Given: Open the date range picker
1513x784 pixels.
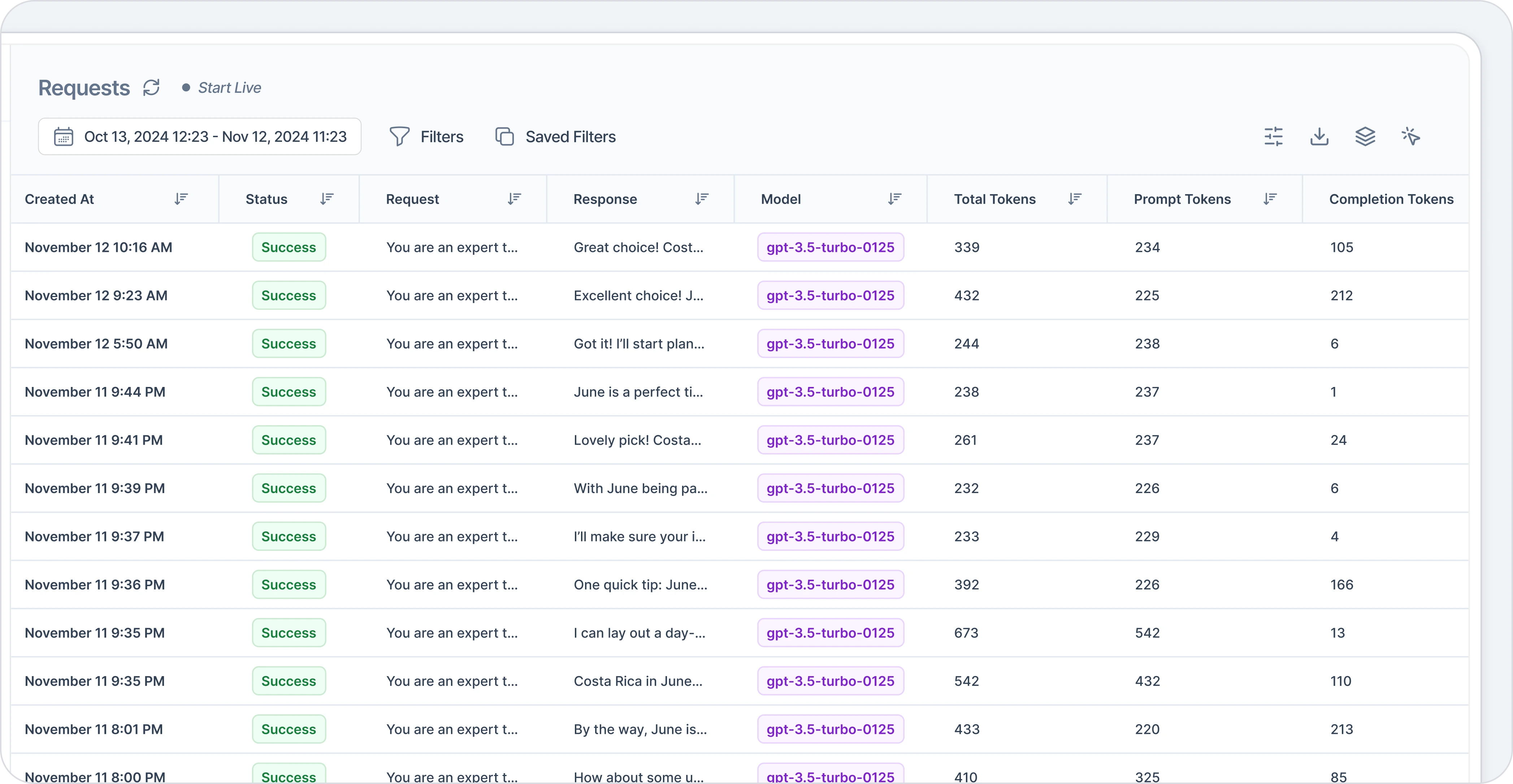Looking at the screenshot, I should (200, 136).
